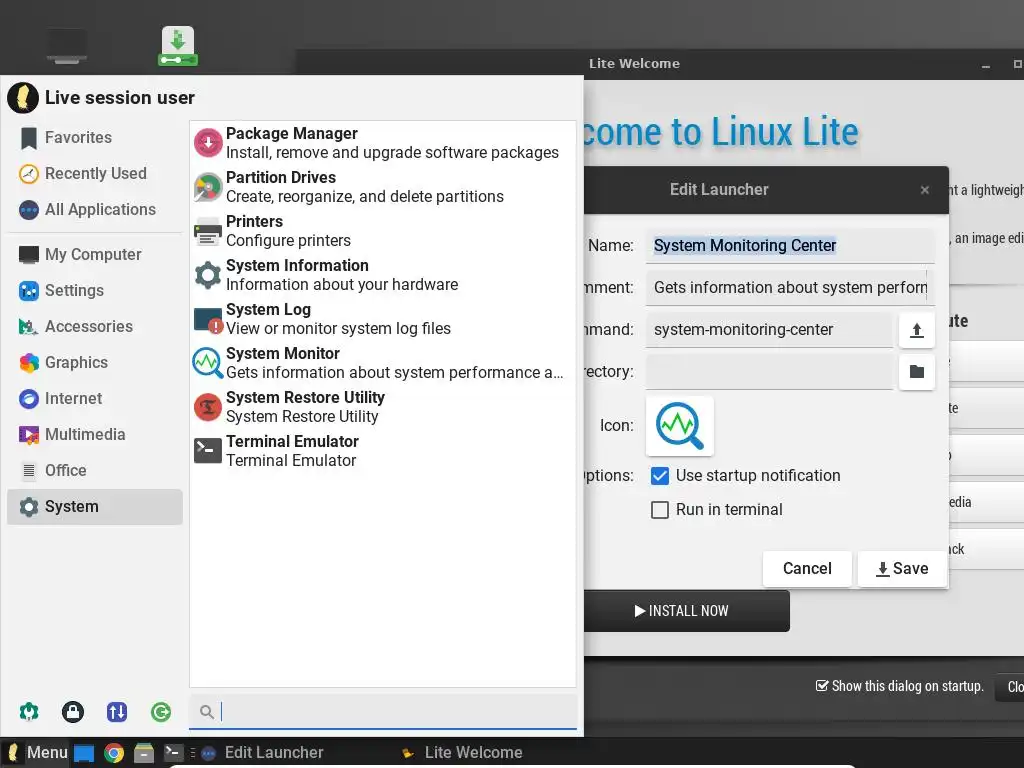Click the Printers icon in menu list
Screen dimensions: 1024x768
208,231
